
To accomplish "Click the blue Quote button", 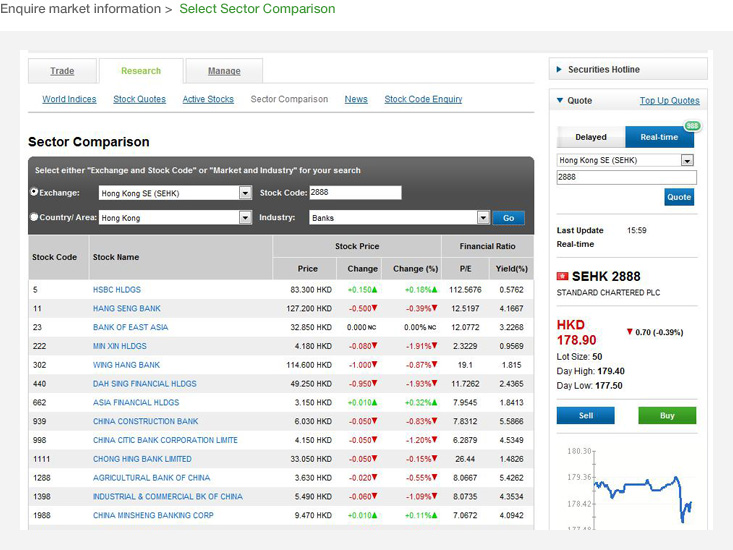I will pos(679,197).
